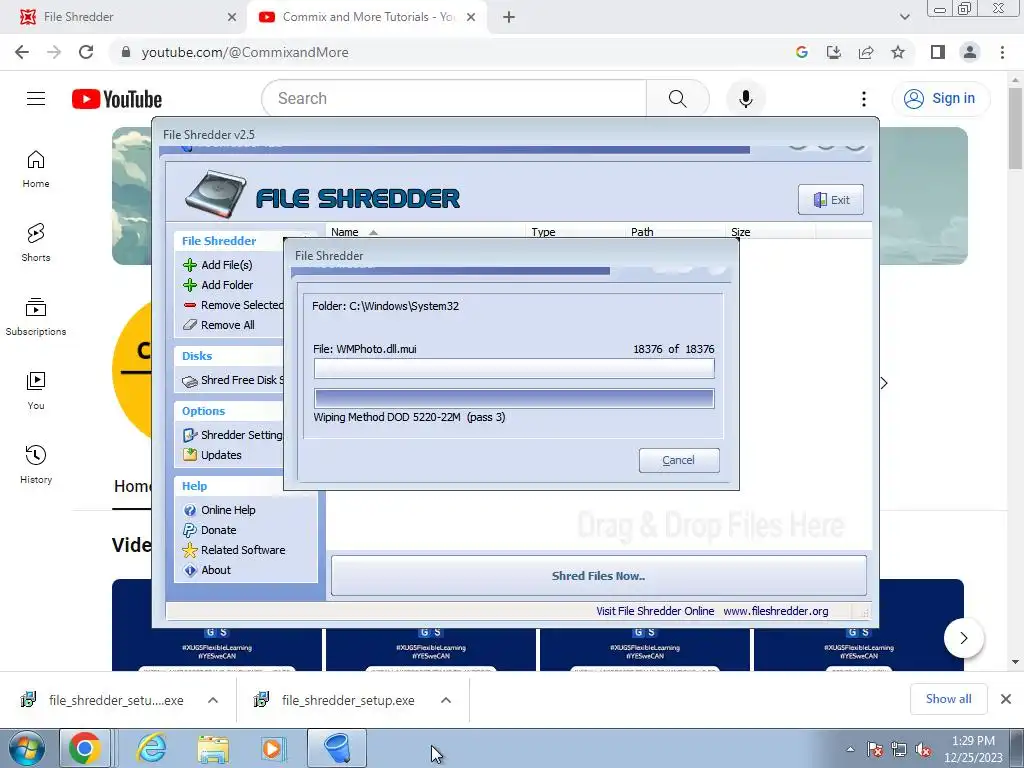The width and height of the screenshot is (1024, 768).
Task: Cancel the shredding progress dialog
Action: click(x=679, y=460)
